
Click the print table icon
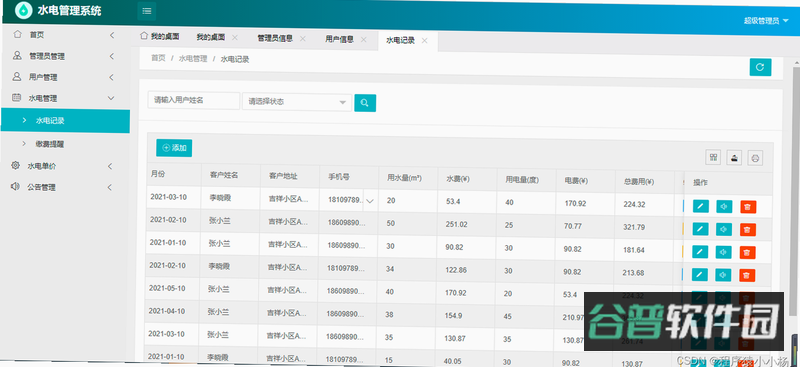756,159
